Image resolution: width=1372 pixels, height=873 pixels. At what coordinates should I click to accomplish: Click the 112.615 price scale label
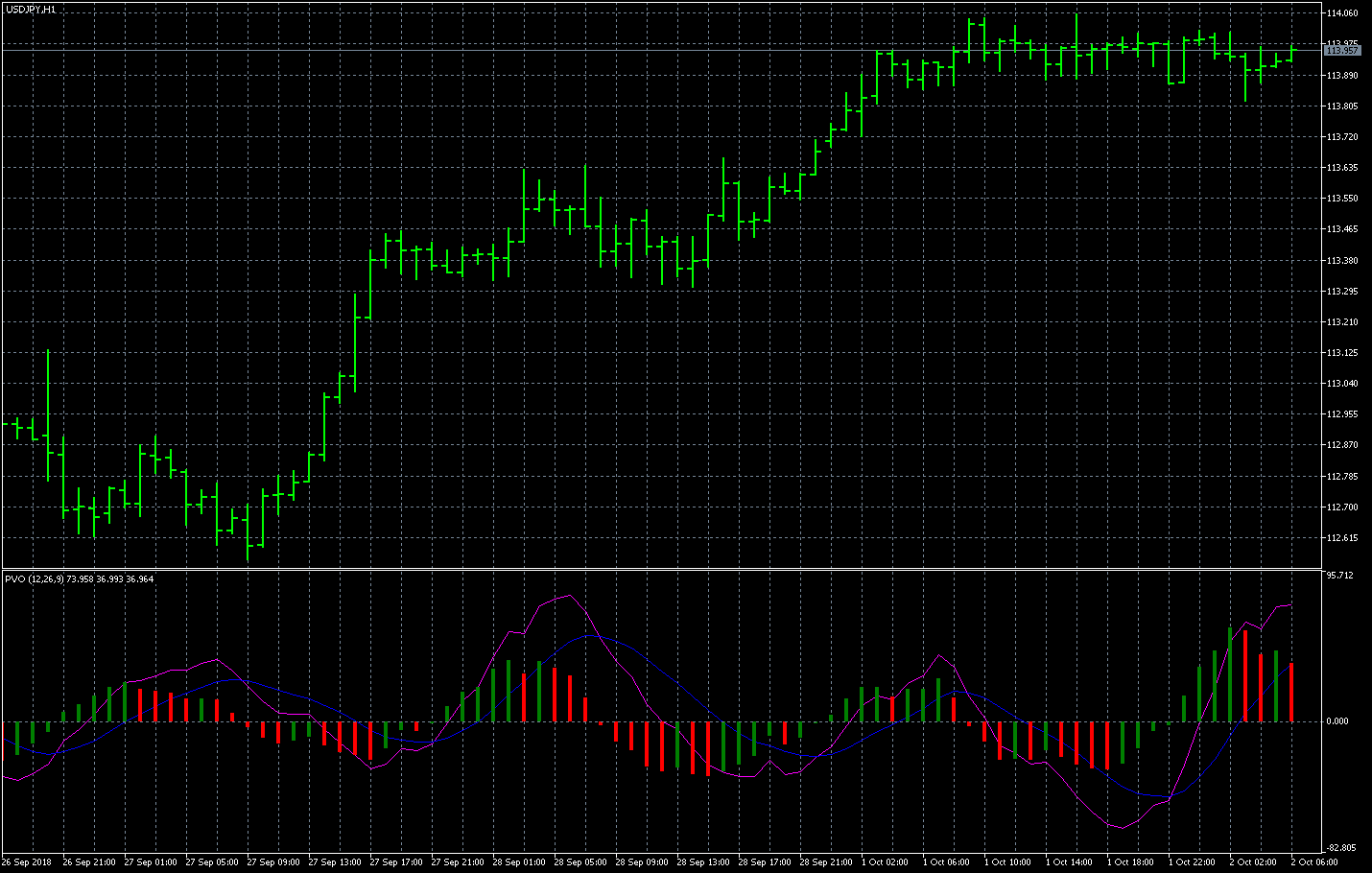coord(1342,537)
